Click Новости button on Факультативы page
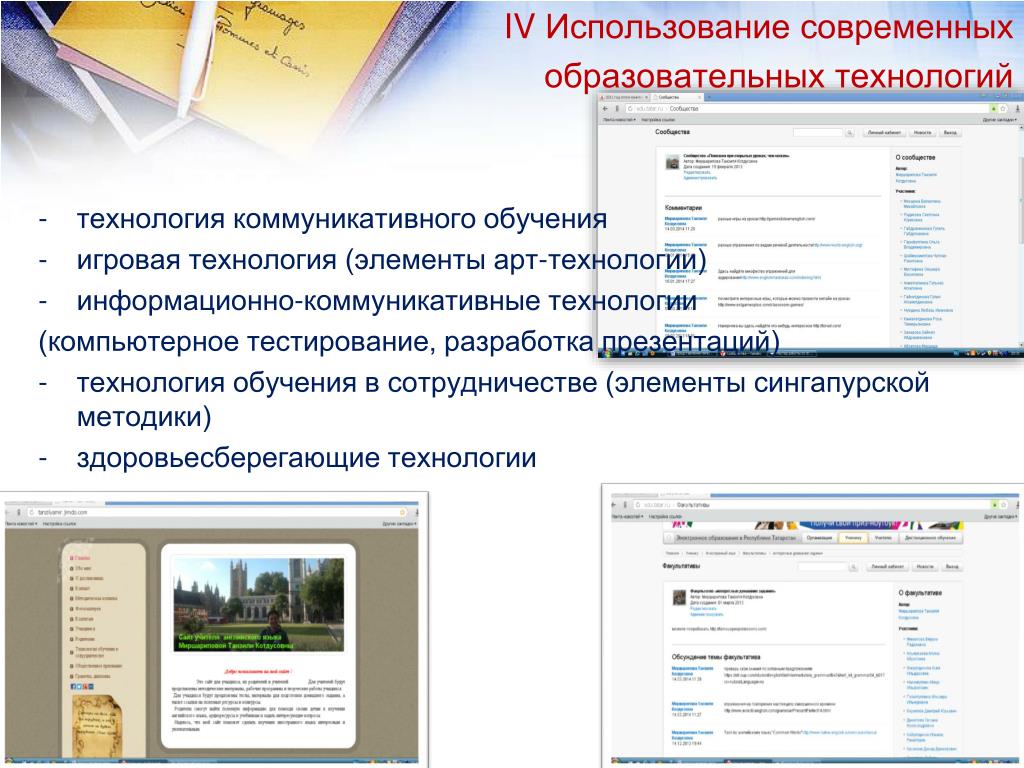 click(925, 567)
